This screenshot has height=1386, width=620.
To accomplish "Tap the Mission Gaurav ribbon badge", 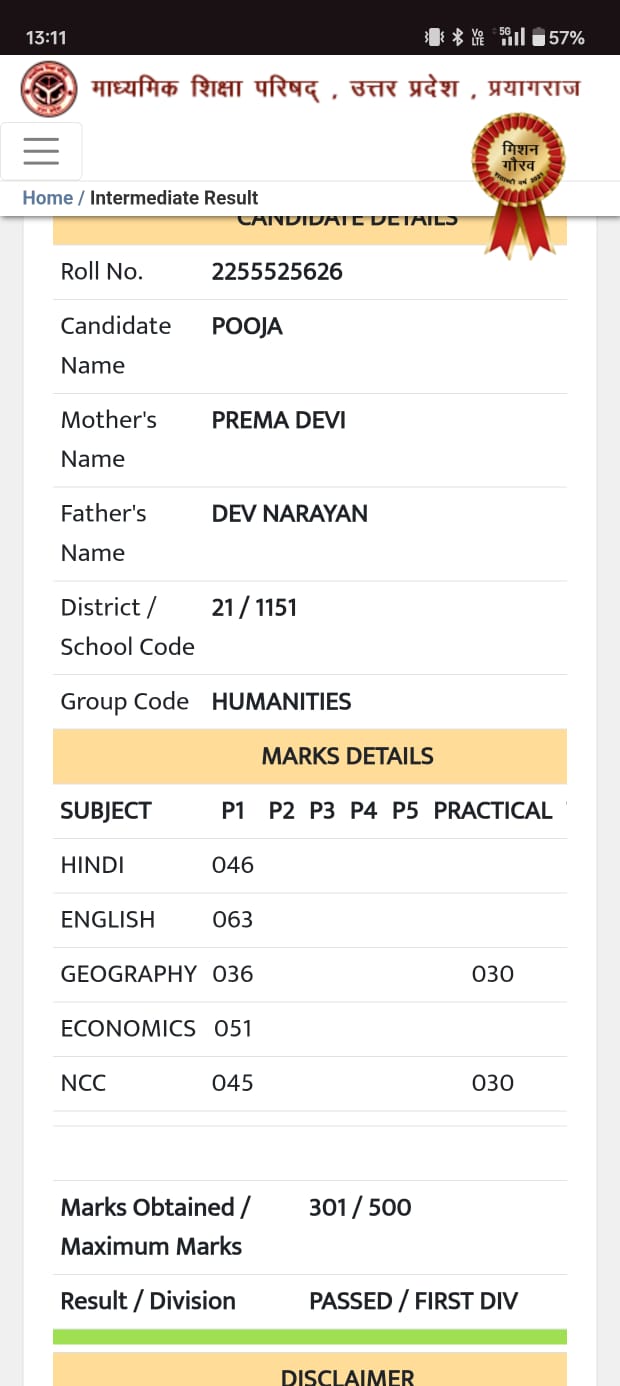I will tap(518, 183).
